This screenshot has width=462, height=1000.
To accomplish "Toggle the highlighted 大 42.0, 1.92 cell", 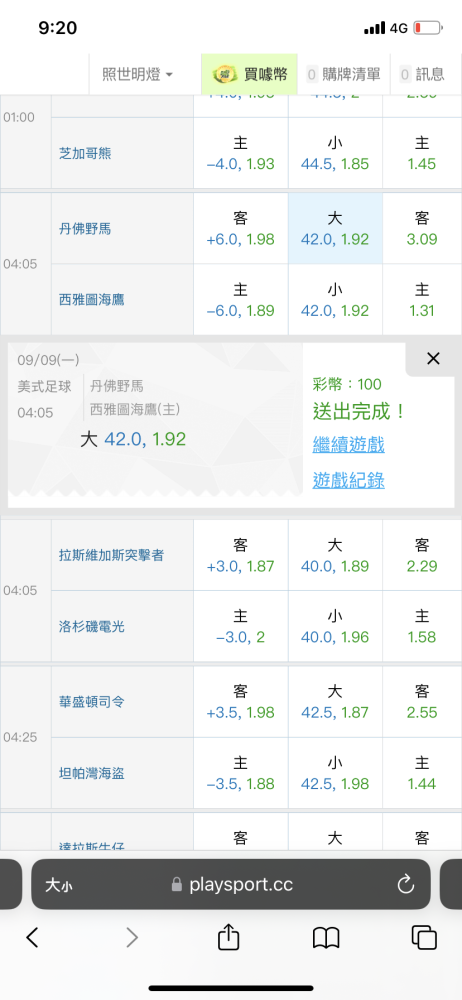I will pos(335,228).
